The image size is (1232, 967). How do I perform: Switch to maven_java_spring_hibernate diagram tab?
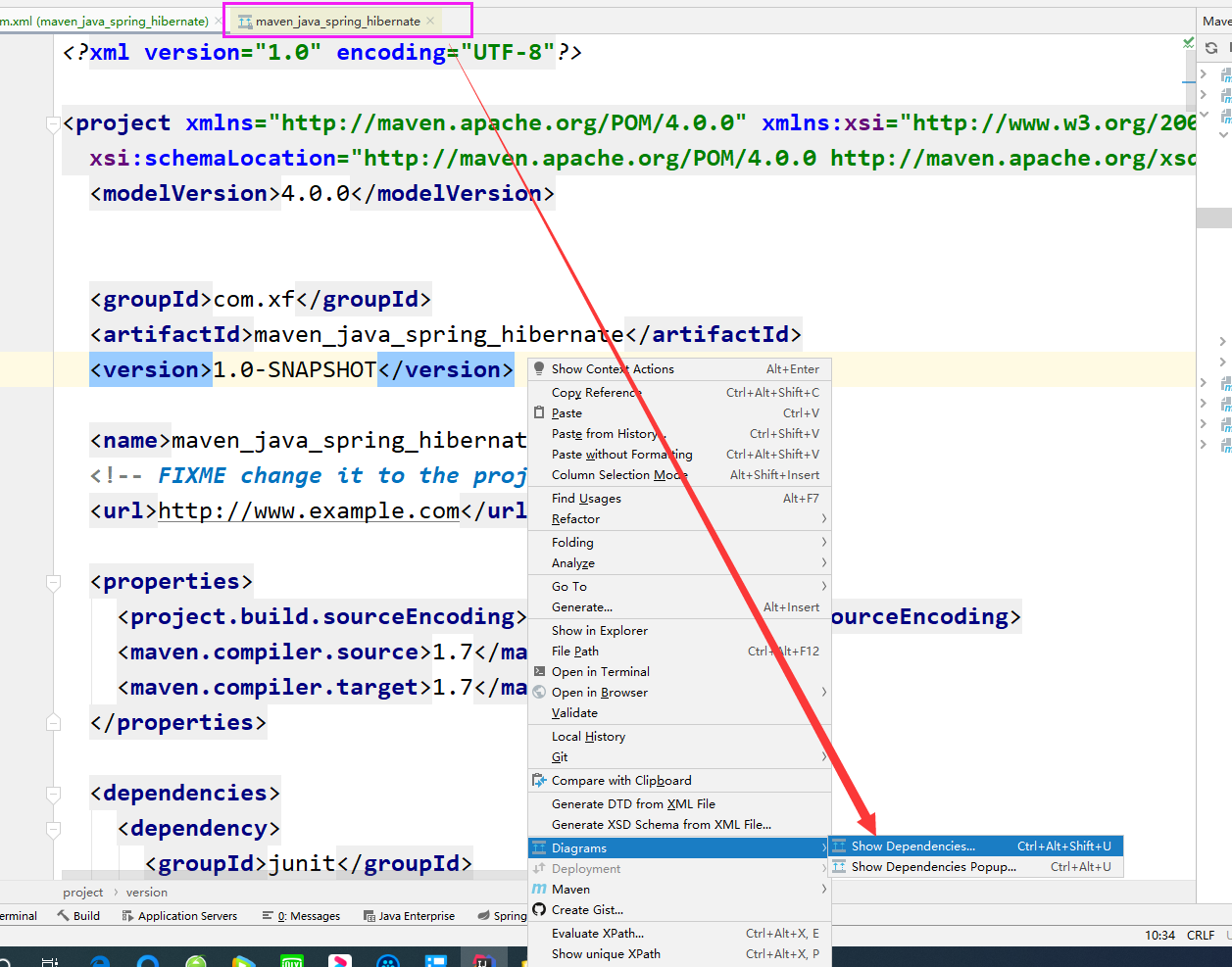click(337, 21)
